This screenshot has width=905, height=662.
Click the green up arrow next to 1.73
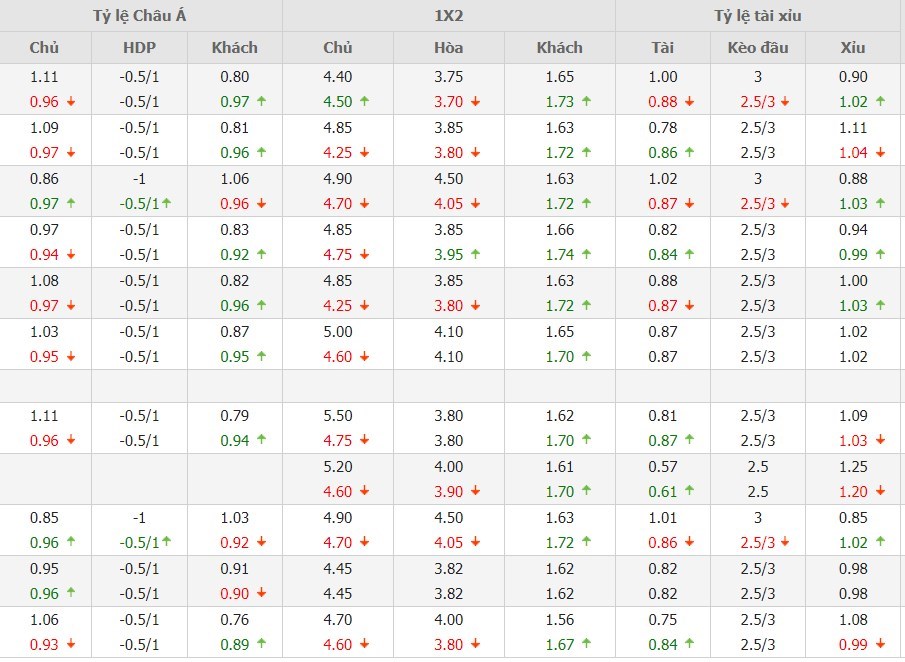(x=585, y=101)
